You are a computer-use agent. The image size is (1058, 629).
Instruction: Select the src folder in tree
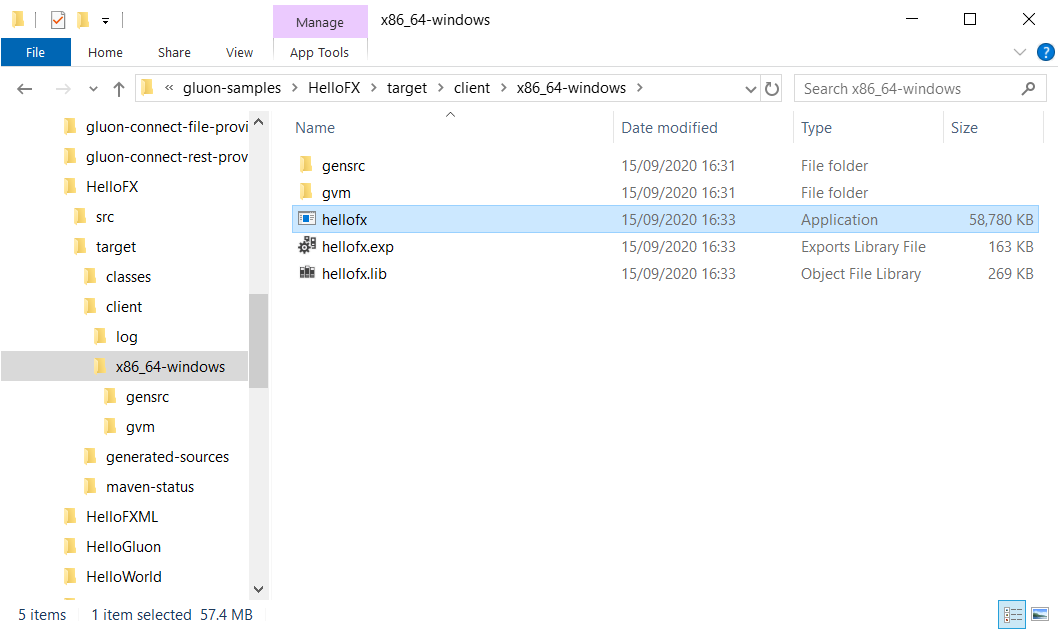[x=105, y=217]
